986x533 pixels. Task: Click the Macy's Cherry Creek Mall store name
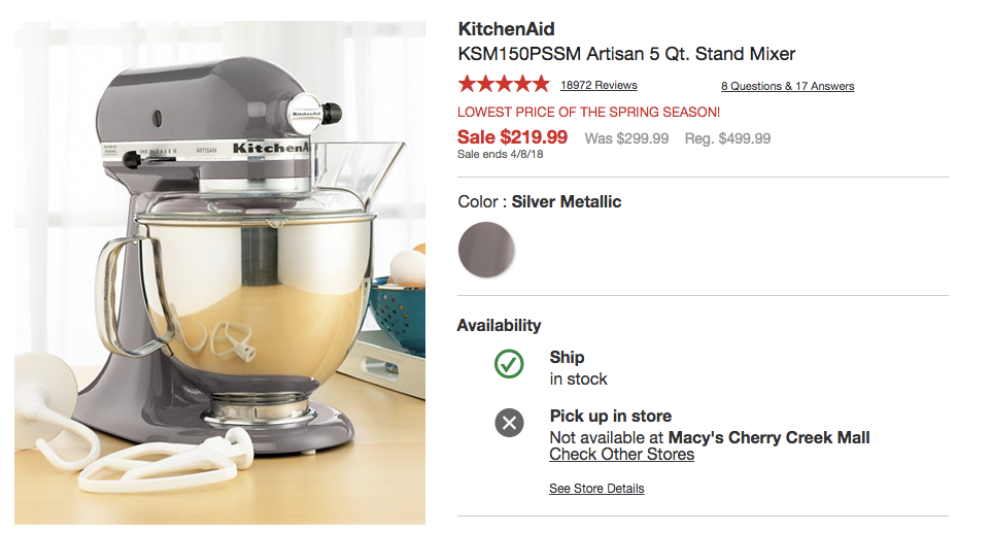pyautogui.click(x=768, y=437)
